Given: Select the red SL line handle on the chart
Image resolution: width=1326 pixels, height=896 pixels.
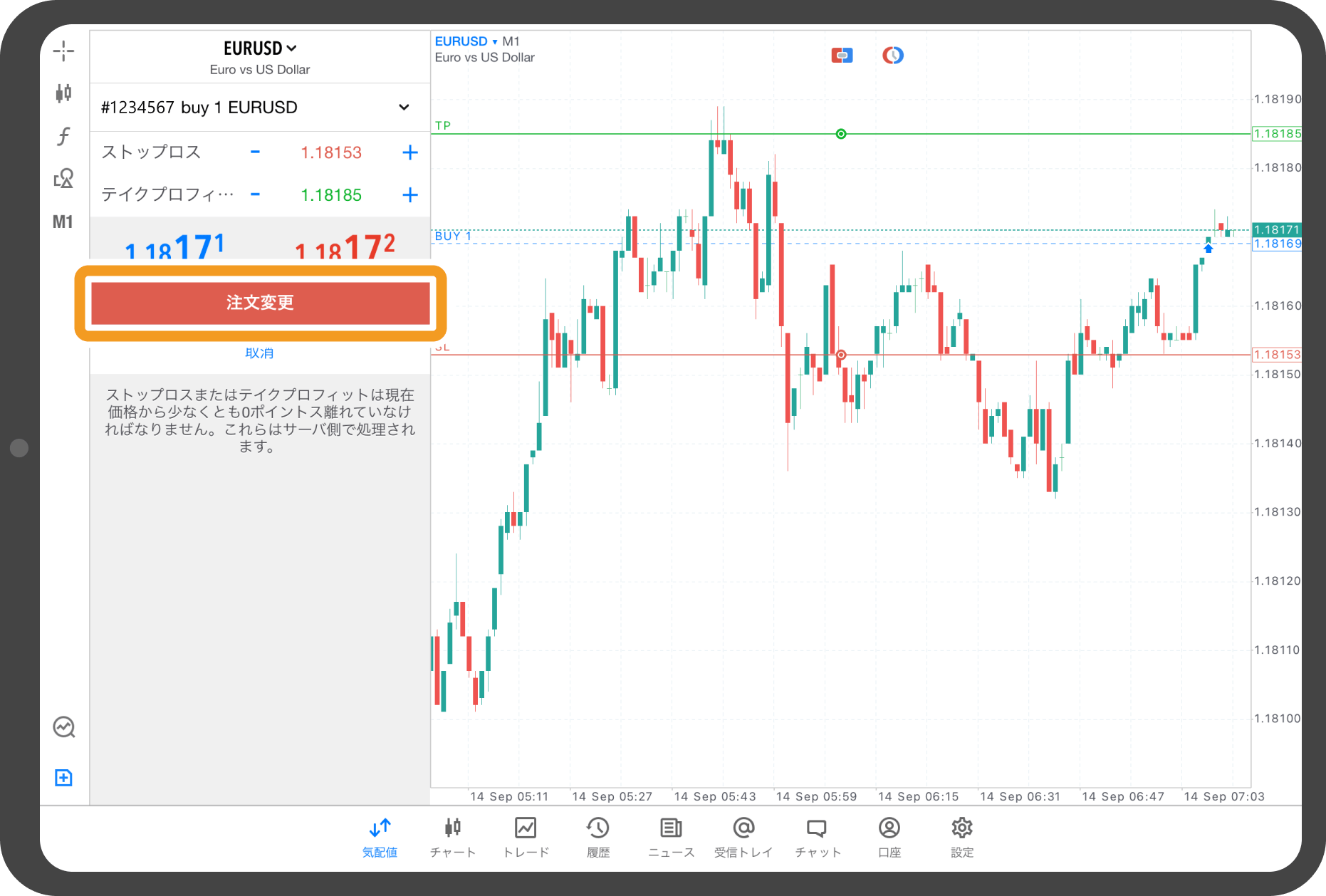Looking at the screenshot, I should coord(841,355).
